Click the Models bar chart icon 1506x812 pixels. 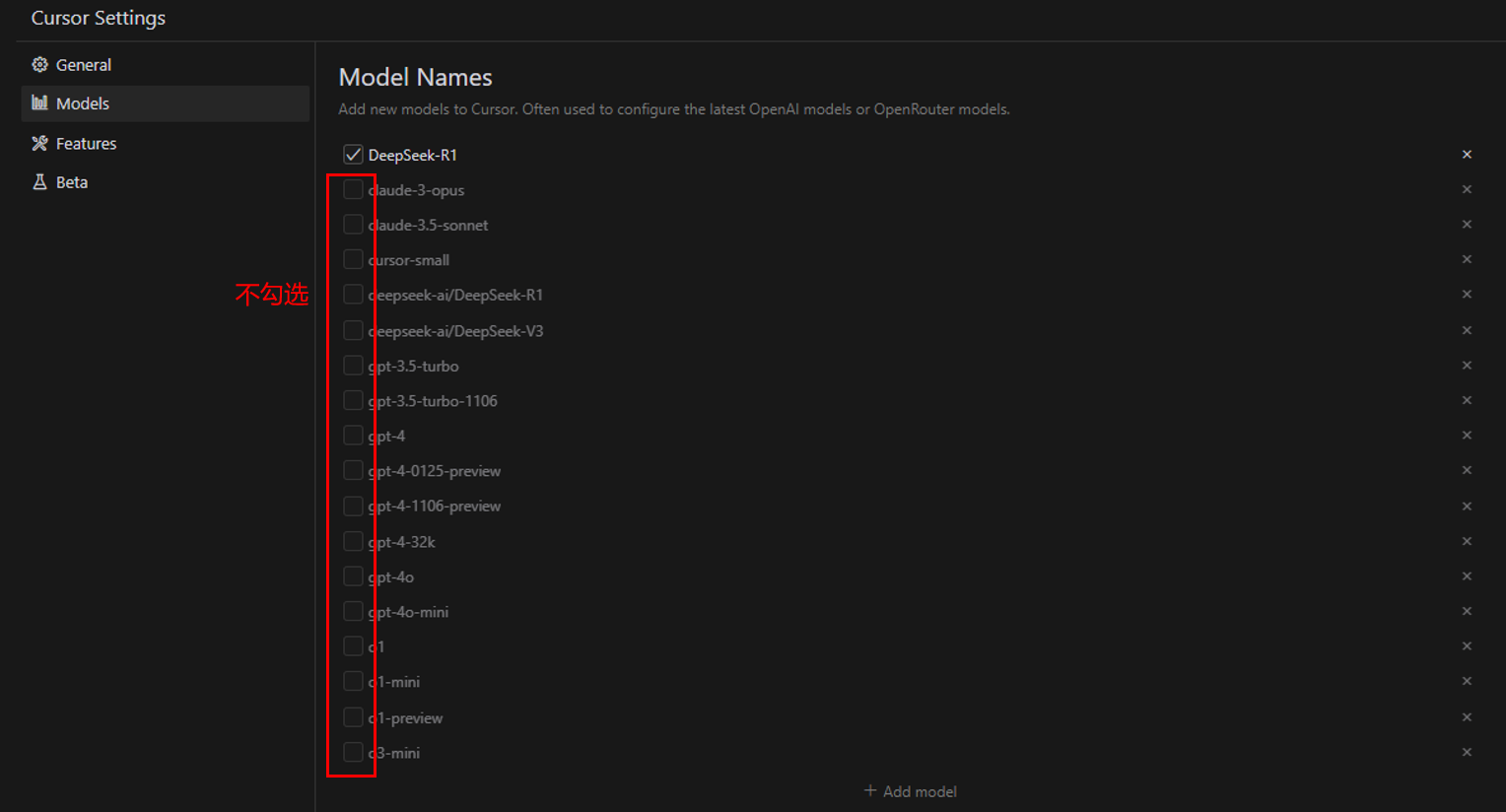39,103
